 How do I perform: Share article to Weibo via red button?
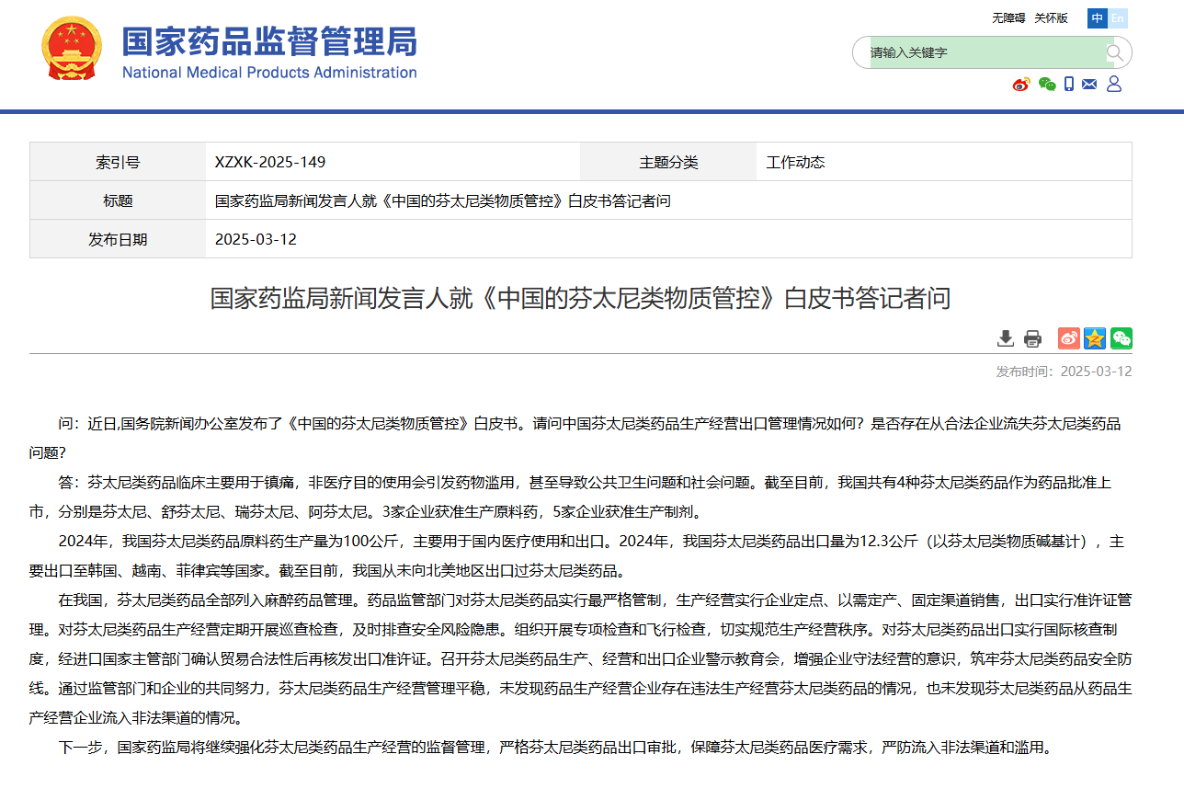1069,338
